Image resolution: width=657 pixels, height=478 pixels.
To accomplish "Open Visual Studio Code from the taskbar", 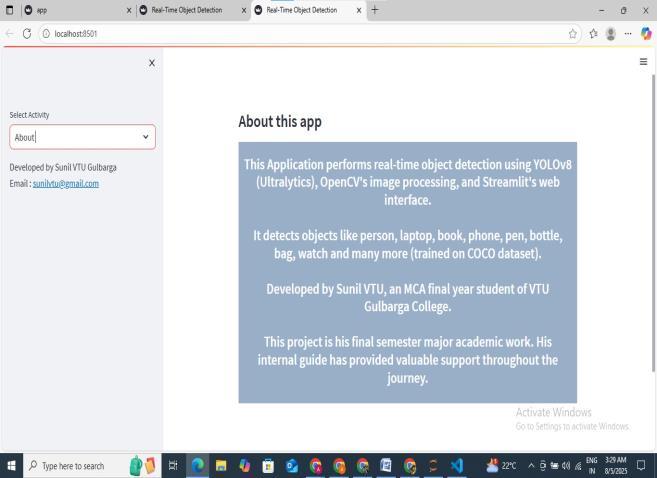I will tap(457, 465).
